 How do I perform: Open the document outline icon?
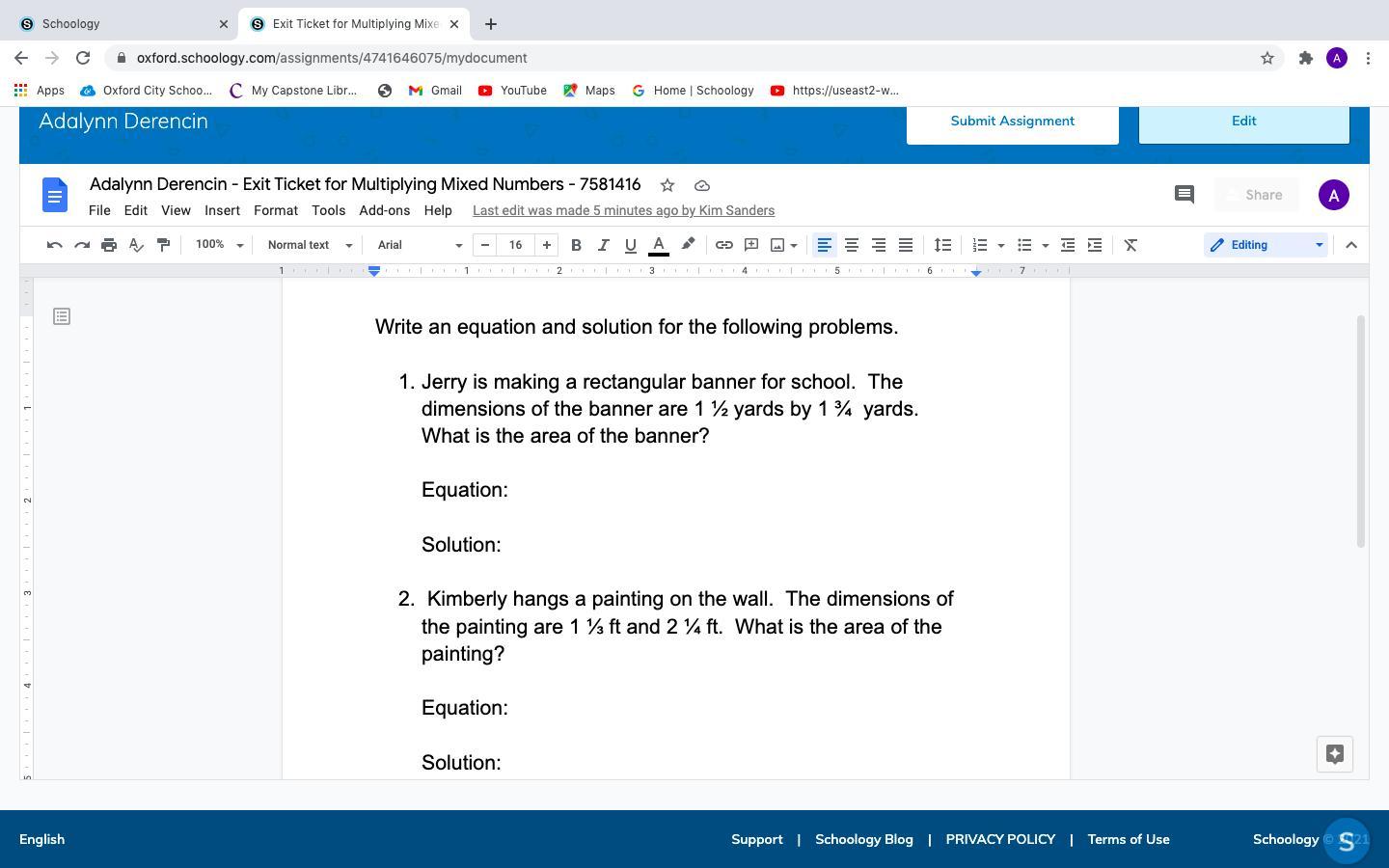pos(62,316)
